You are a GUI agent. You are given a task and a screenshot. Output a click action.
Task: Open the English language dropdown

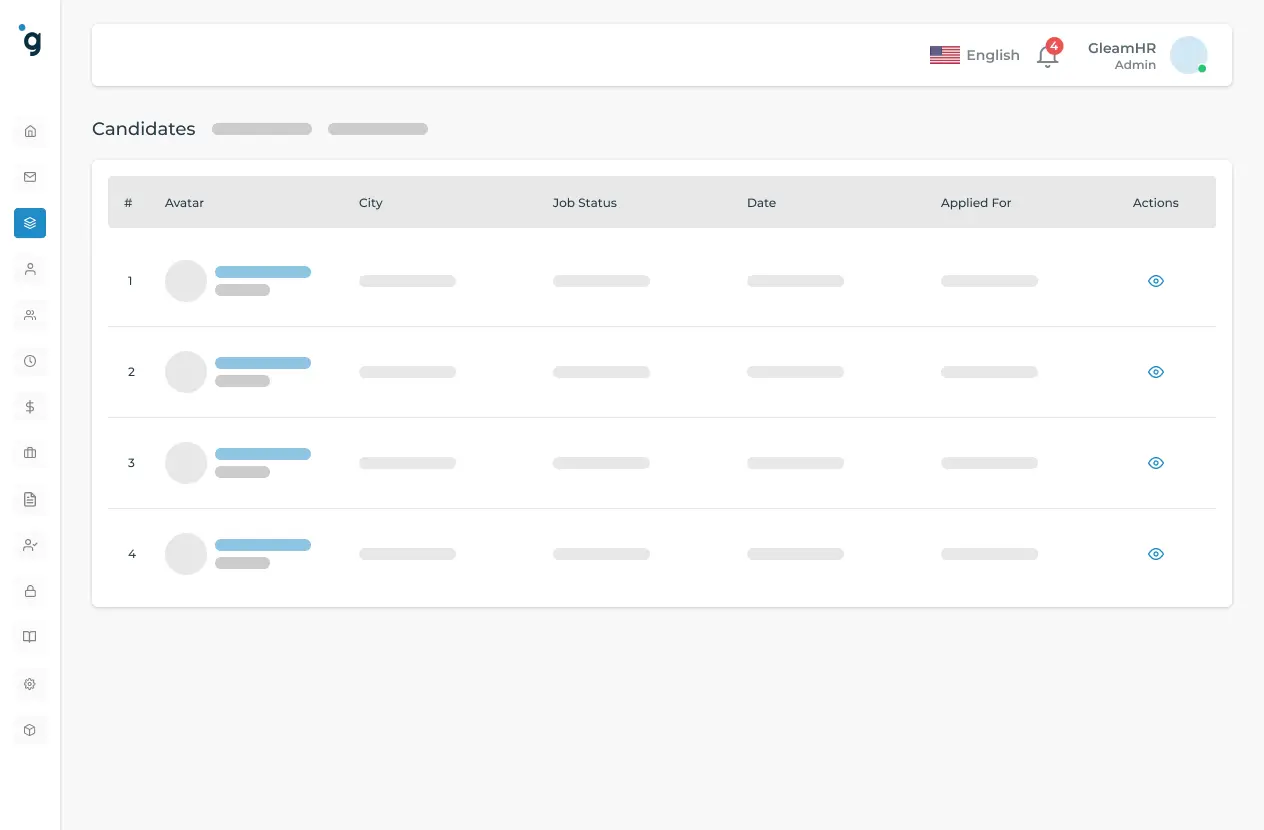coord(975,55)
